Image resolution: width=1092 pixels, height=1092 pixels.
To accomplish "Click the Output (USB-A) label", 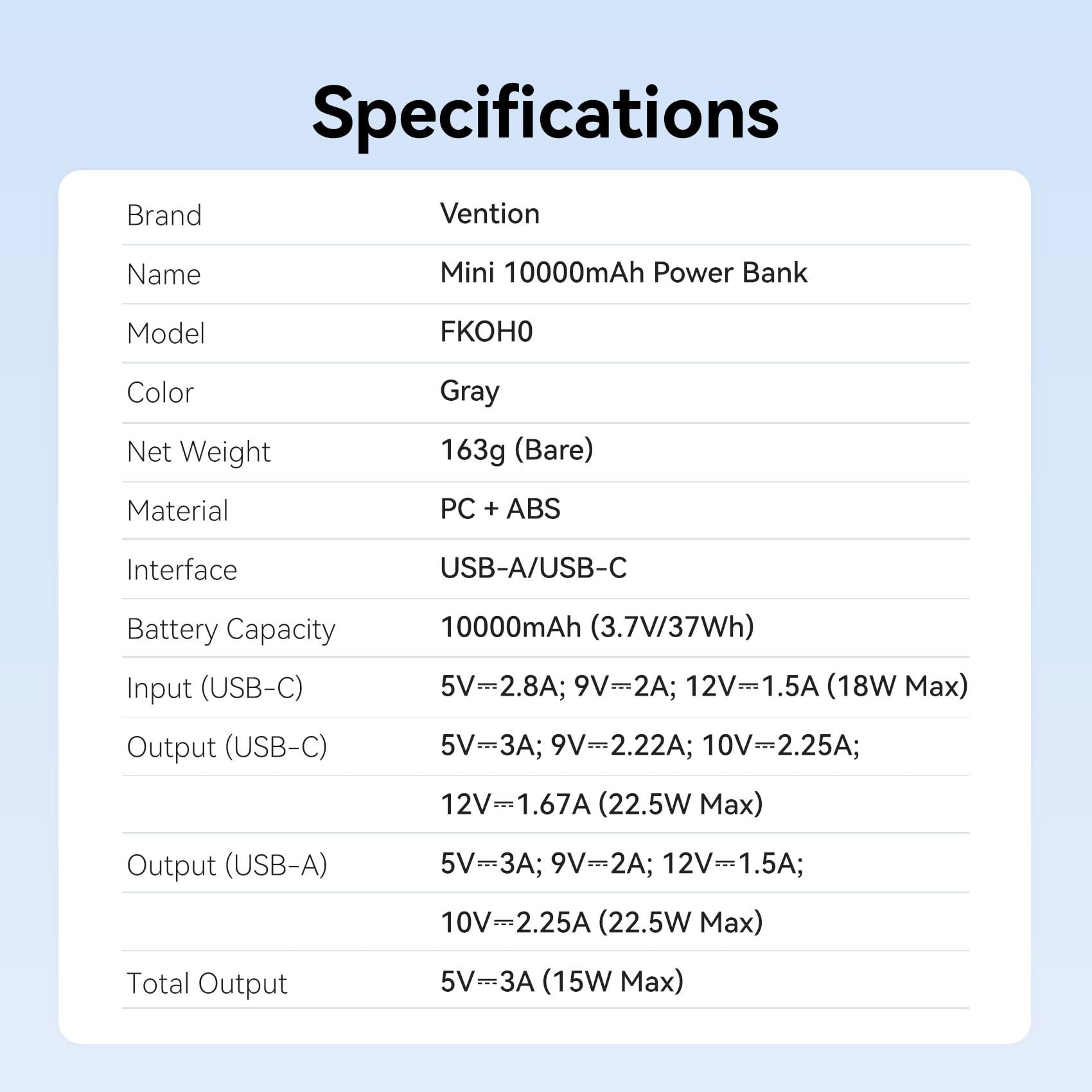I will [227, 865].
